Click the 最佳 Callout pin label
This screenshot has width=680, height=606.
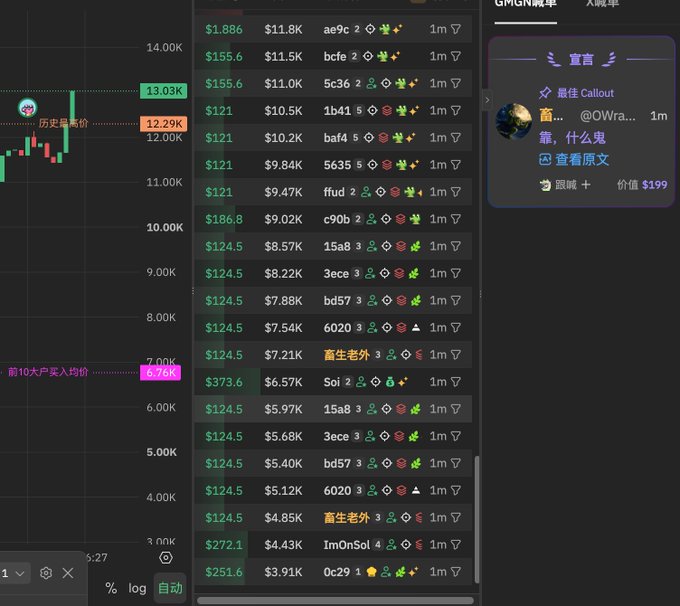pyautogui.click(x=576, y=93)
